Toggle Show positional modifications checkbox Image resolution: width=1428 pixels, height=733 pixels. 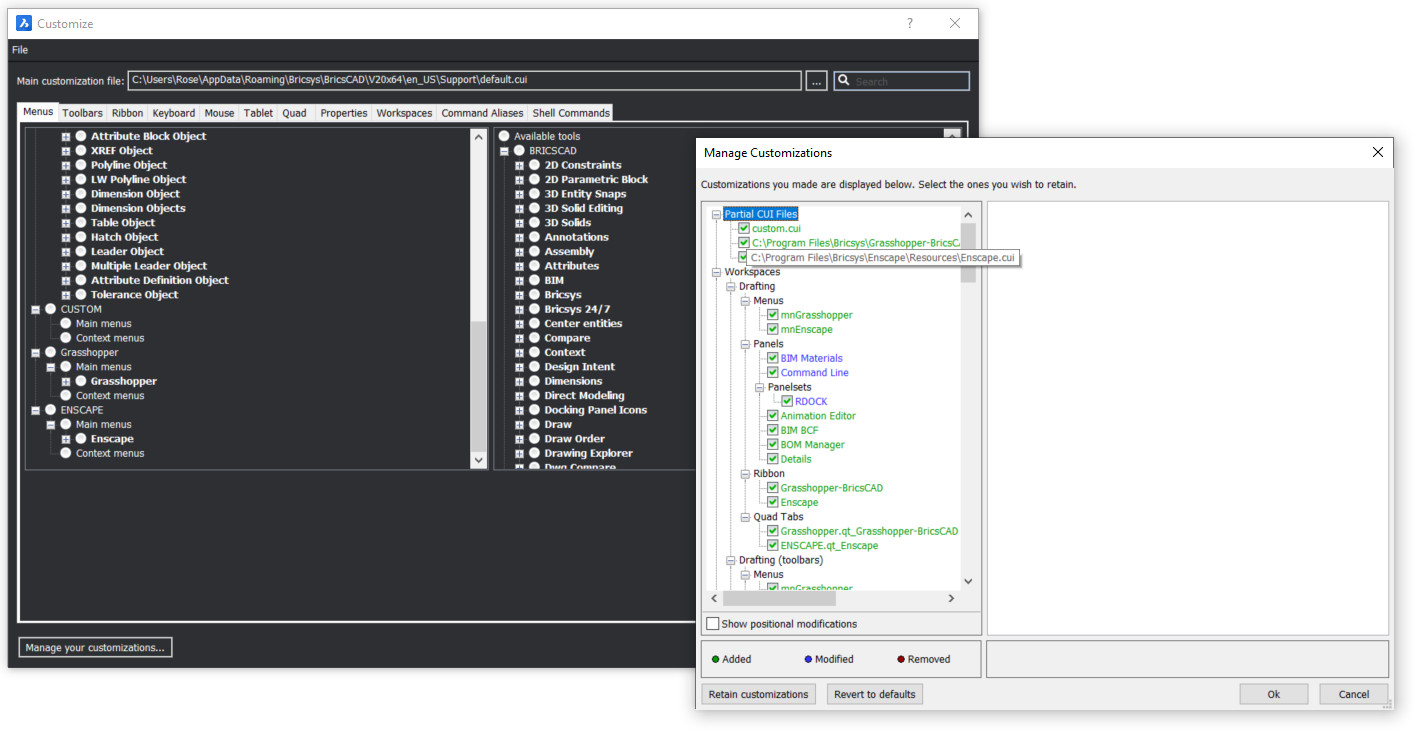coord(713,624)
